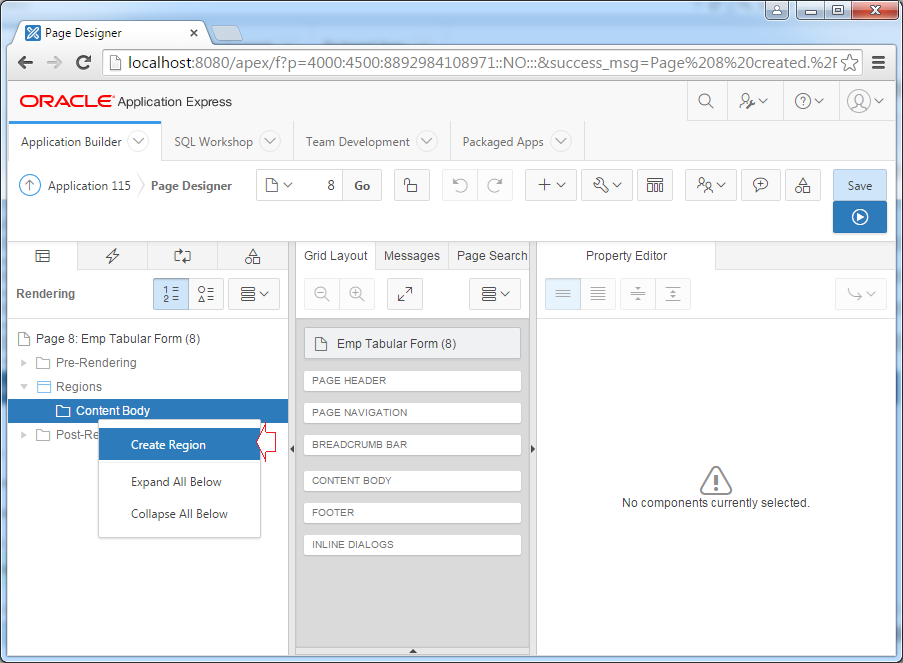Choose Create Region from context menu

coord(179,445)
